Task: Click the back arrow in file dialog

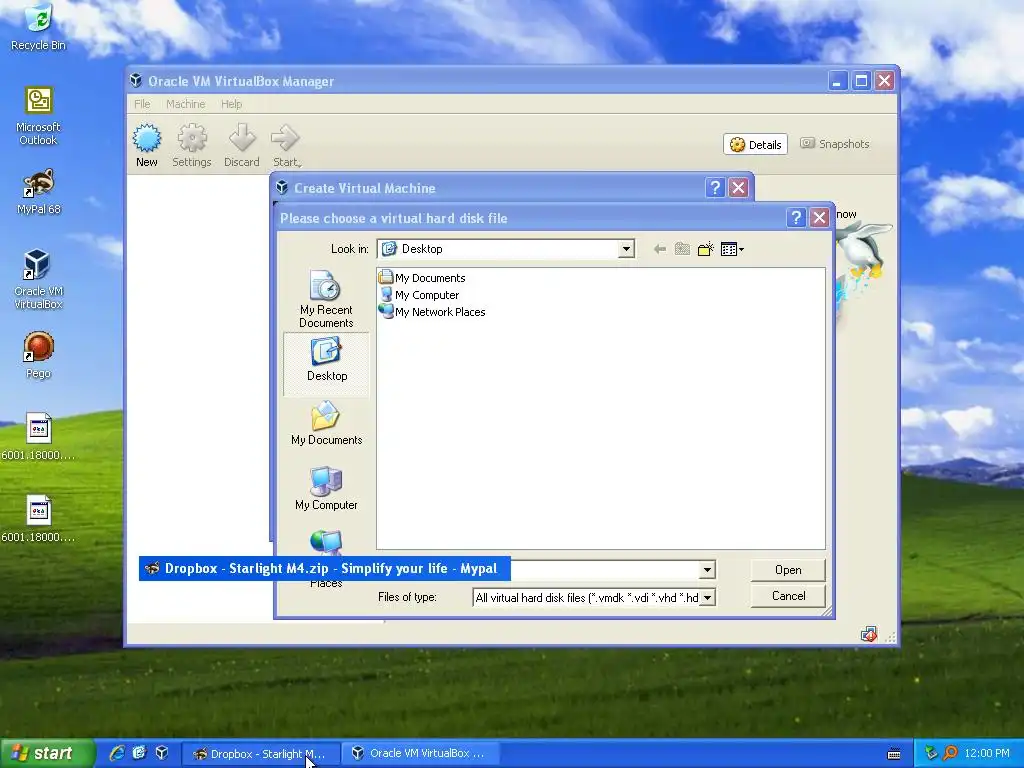Action: pos(660,249)
